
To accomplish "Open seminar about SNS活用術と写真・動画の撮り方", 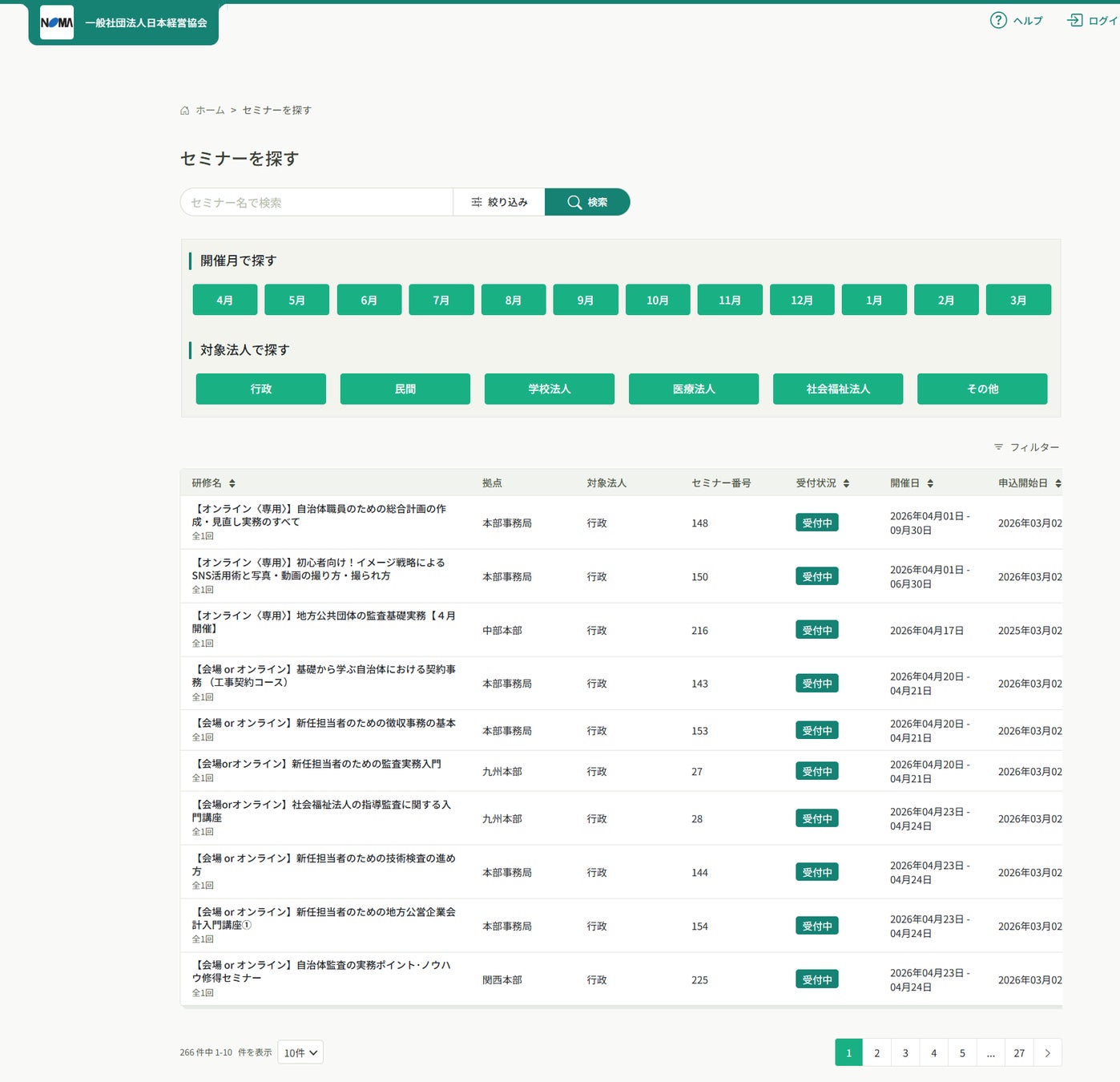I will (319, 569).
